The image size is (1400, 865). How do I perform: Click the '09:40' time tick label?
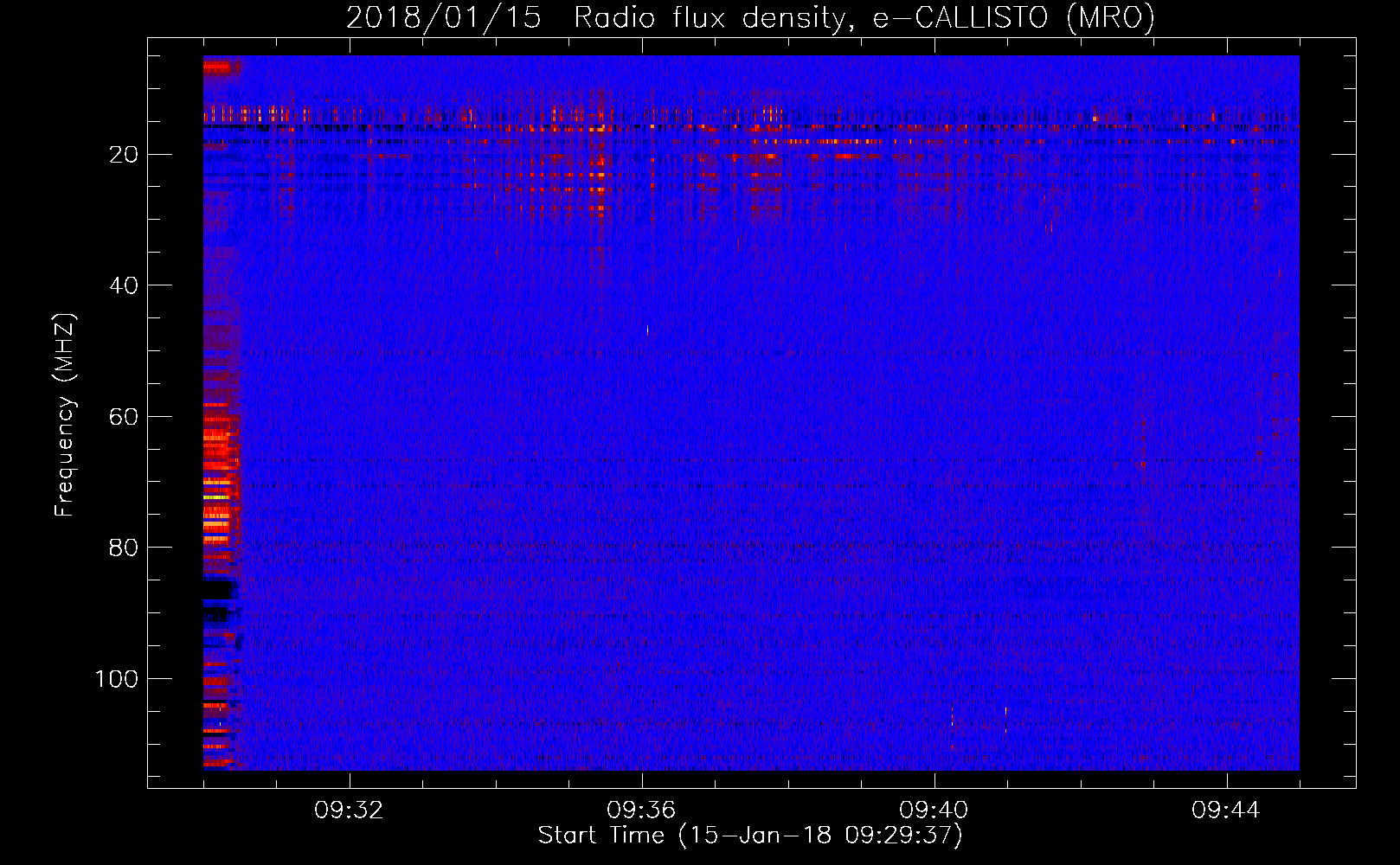pyautogui.click(x=934, y=811)
